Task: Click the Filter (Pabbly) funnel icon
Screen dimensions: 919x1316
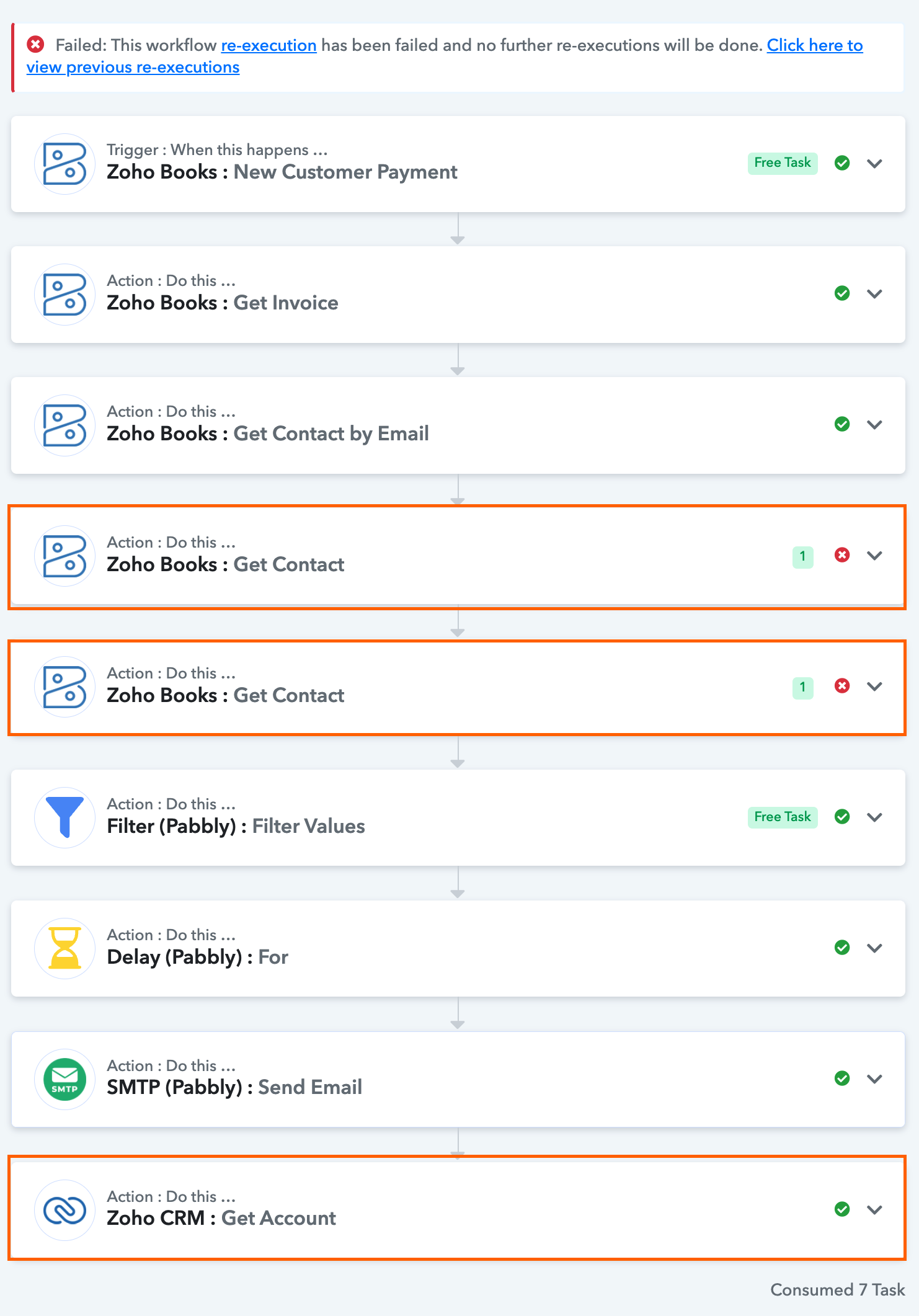Action: tap(64, 818)
